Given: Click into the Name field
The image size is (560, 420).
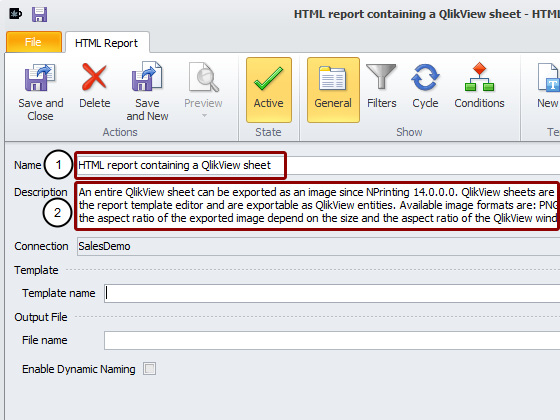Looking at the screenshot, I should pyautogui.click(x=319, y=165).
